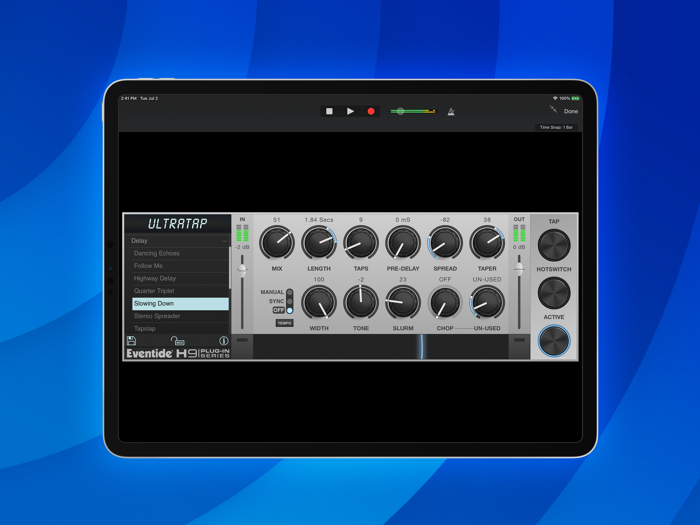The image size is (700, 525).
Task: Click the WIDTH knob
Action: [319, 302]
